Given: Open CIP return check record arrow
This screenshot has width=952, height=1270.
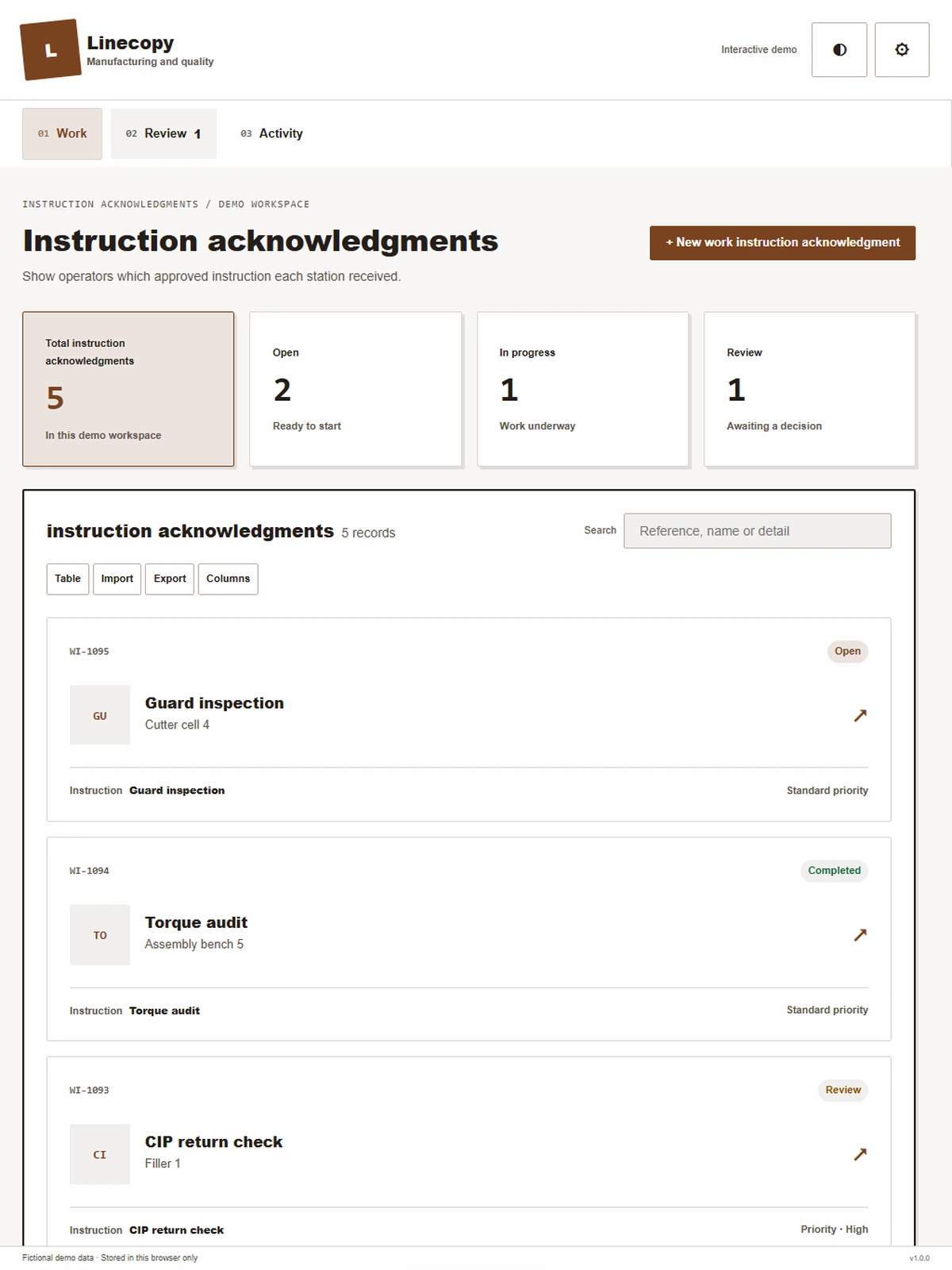Looking at the screenshot, I should [x=860, y=1154].
